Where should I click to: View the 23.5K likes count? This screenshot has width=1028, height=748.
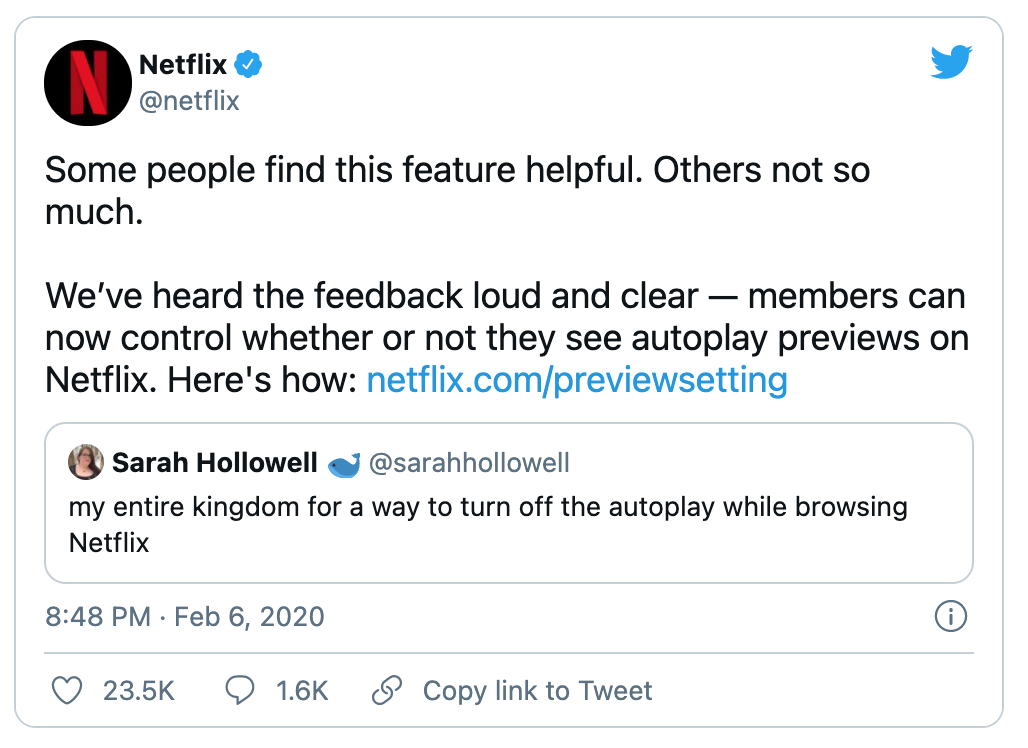coord(139,691)
